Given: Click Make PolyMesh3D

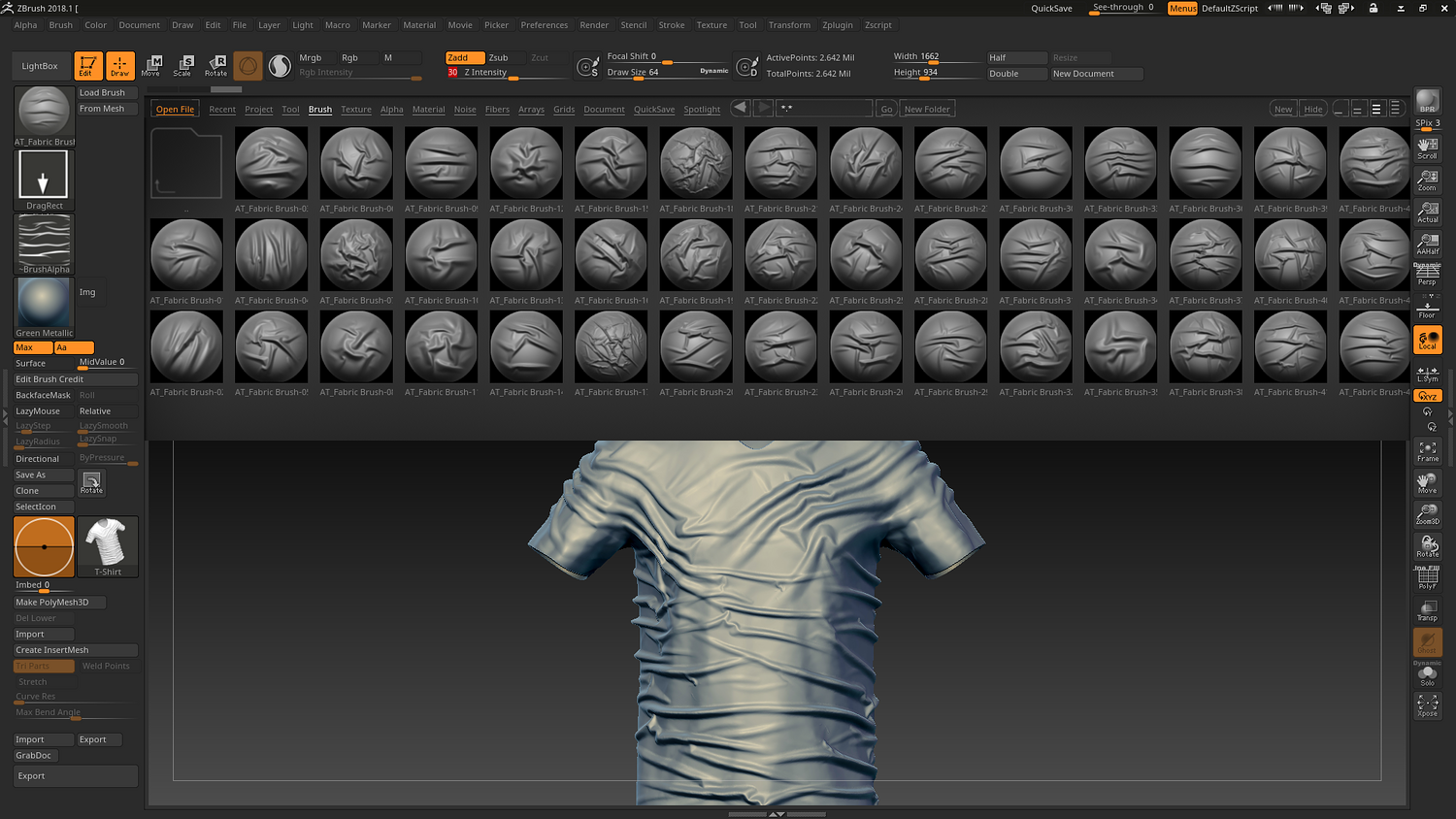Looking at the screenshot, I should (60, 603).
